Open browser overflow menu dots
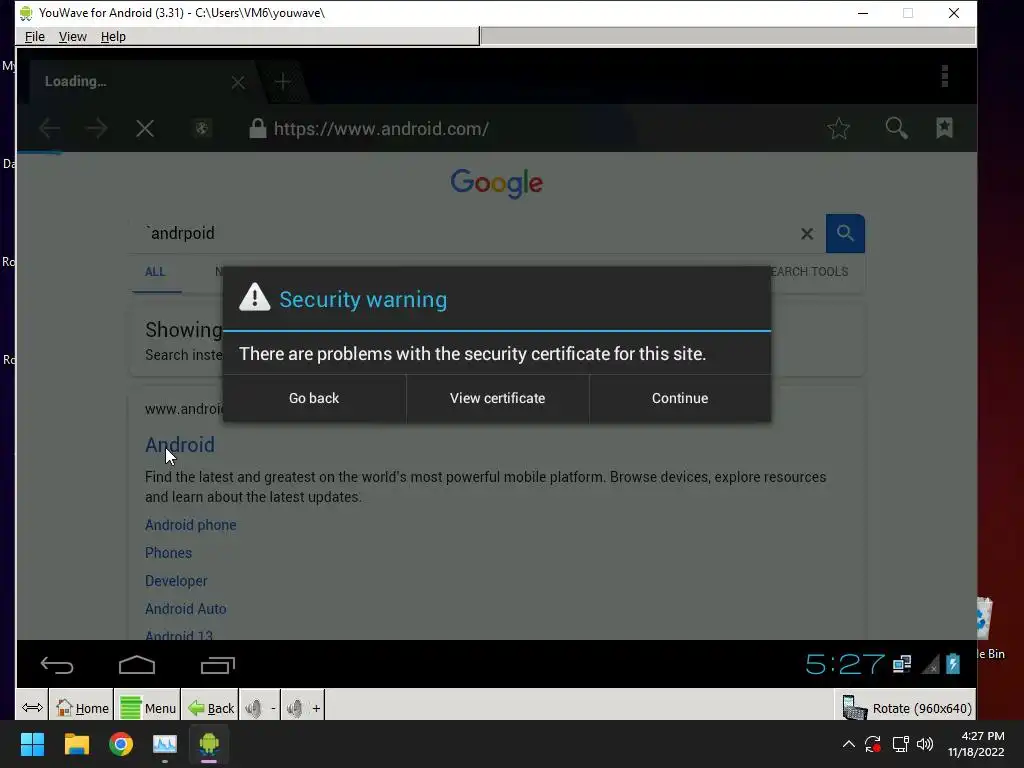The height and width of the screenshot is (768, 1024). click(944, 76)
